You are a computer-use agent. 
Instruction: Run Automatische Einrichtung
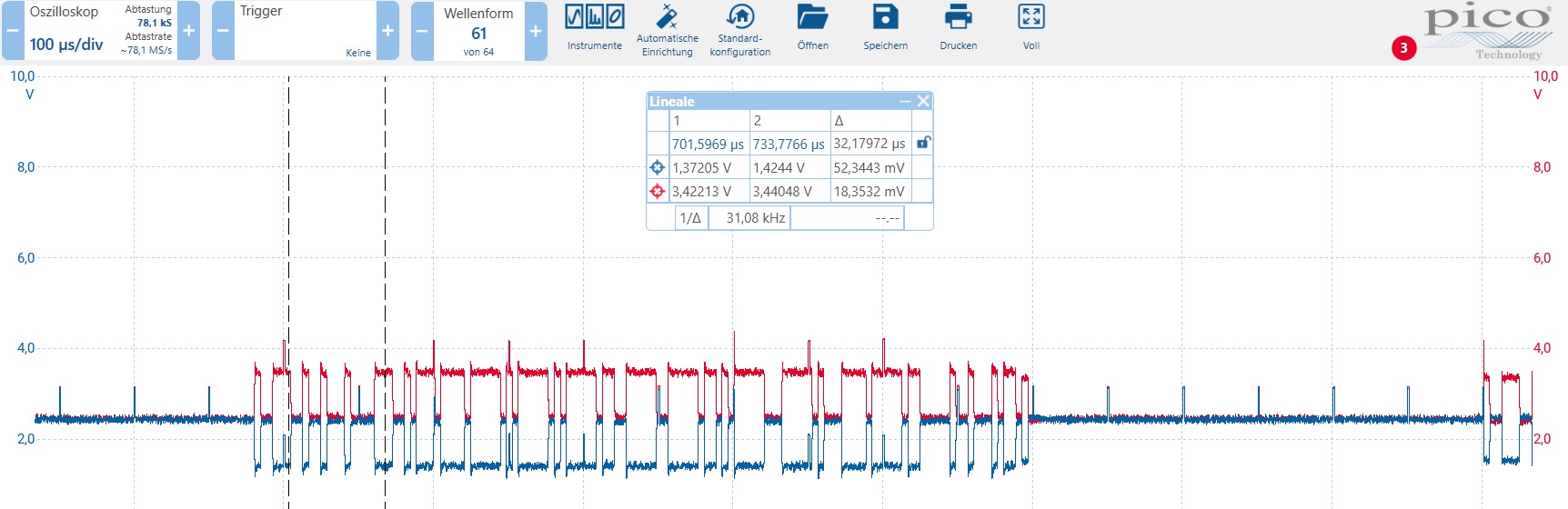667,31
